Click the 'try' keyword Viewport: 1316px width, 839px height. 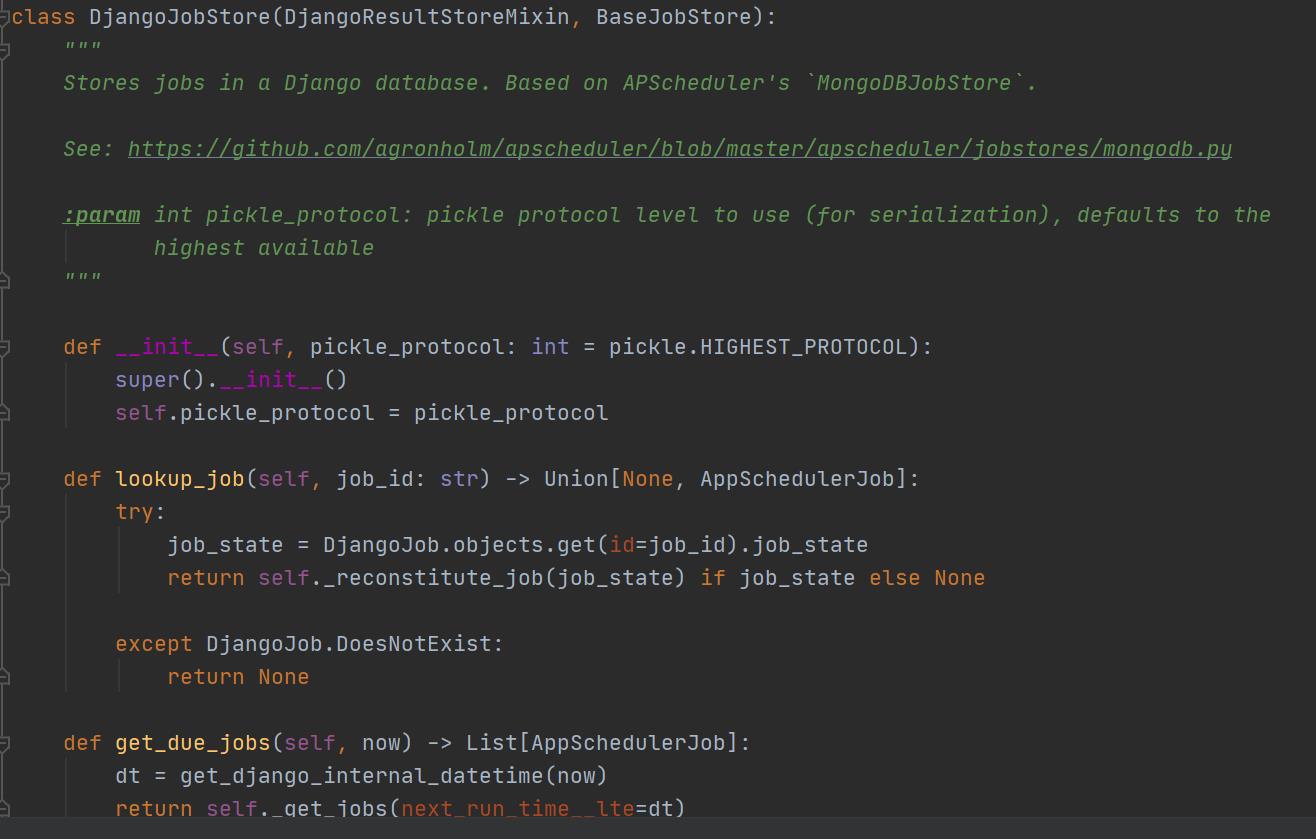pos(135,512)
